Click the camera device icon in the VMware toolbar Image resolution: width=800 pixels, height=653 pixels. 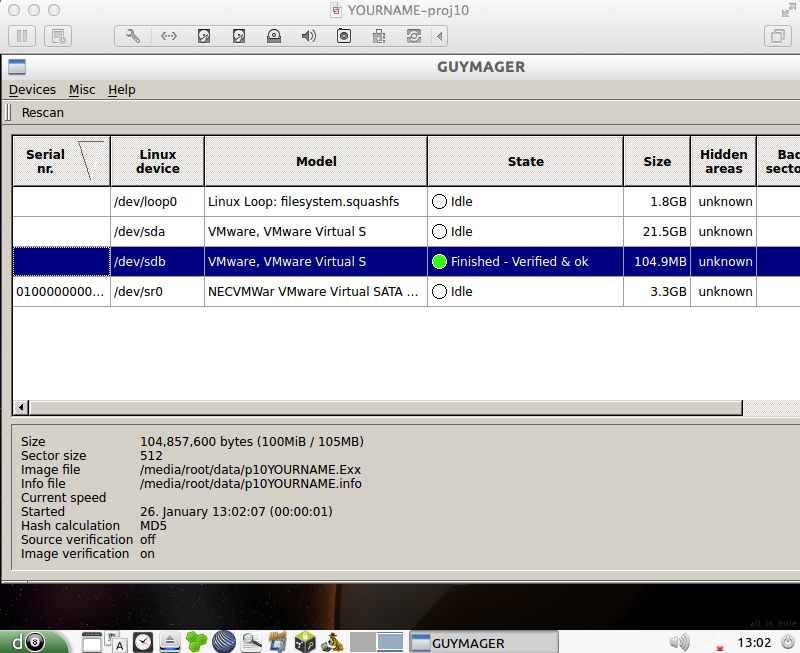click(344, 36)
